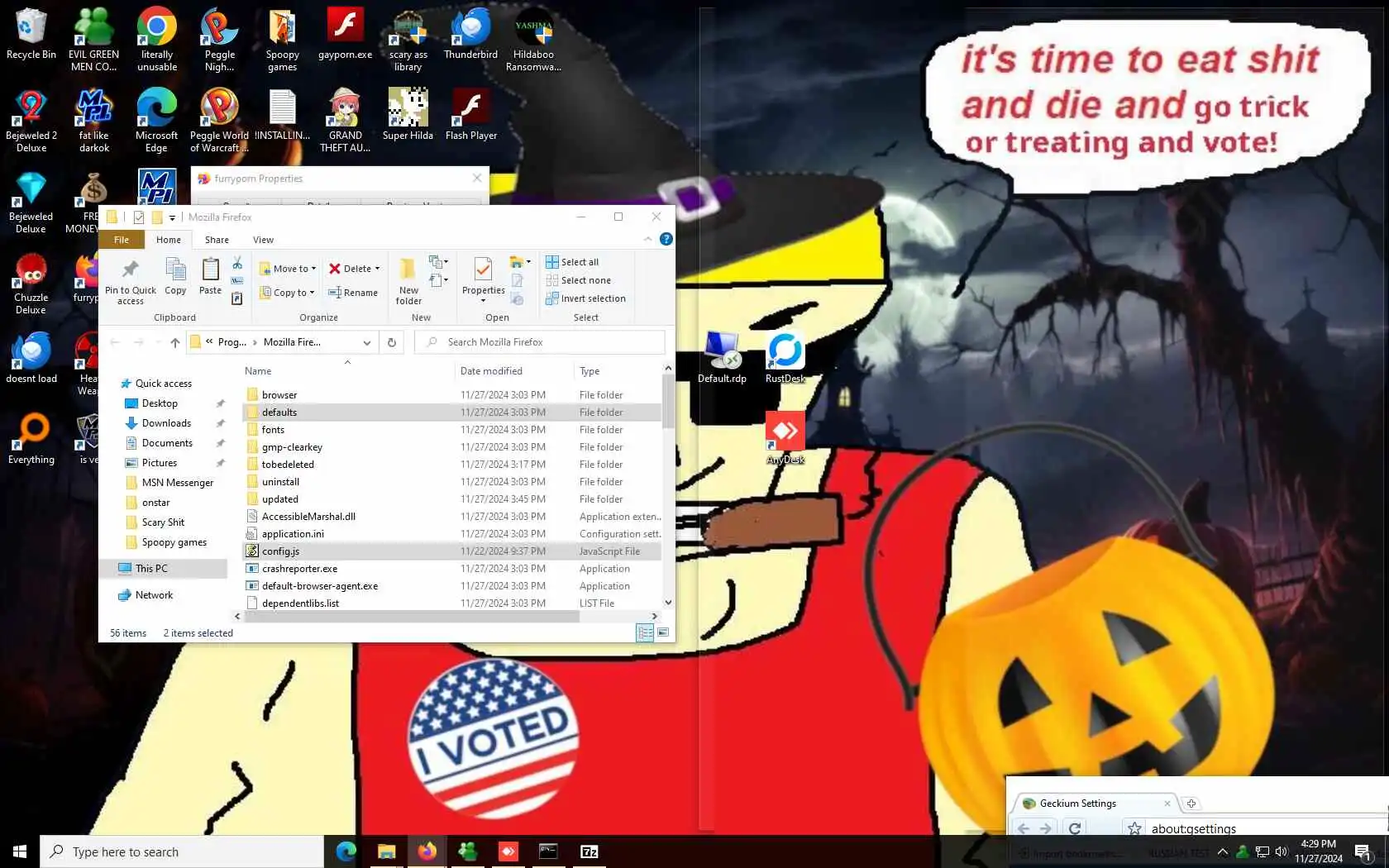Screen dimensions: 1389x868
Task: Open the Properties dropdown arrow
Action: [x=483, y=301]
